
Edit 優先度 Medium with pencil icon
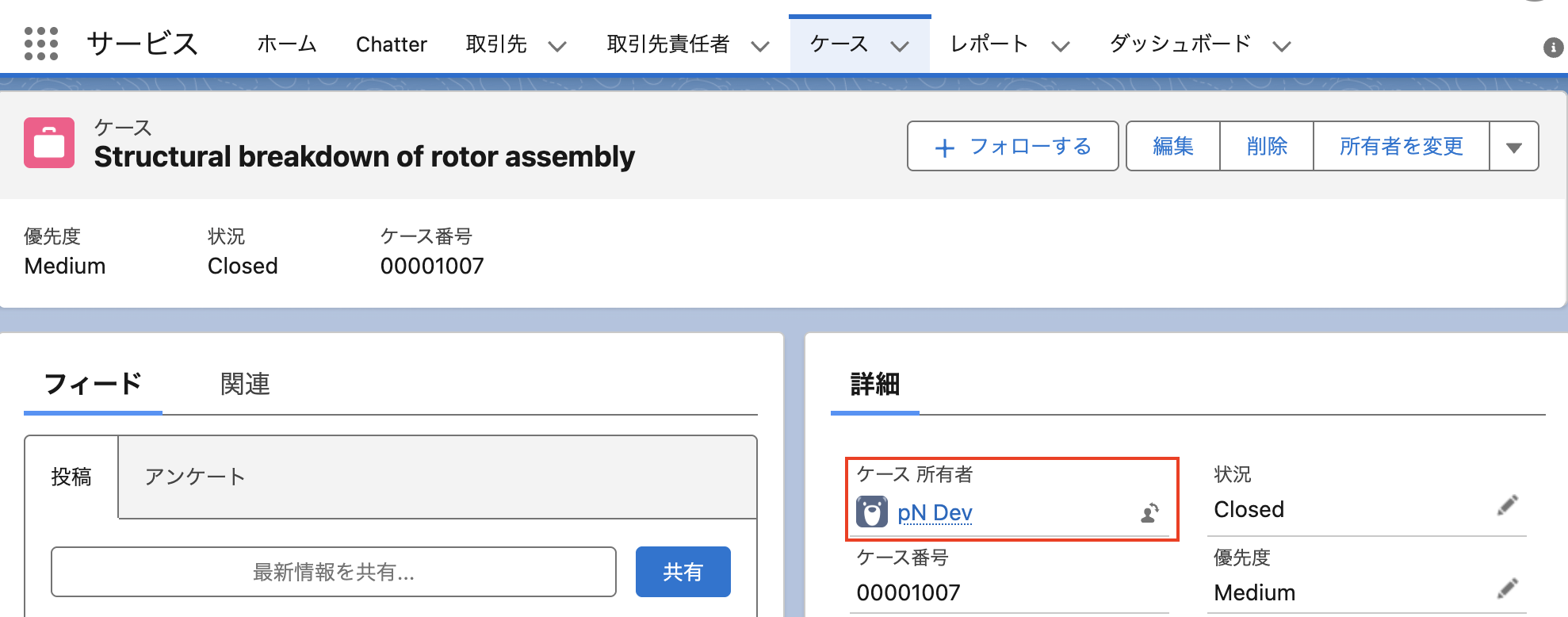(1508, 588)
